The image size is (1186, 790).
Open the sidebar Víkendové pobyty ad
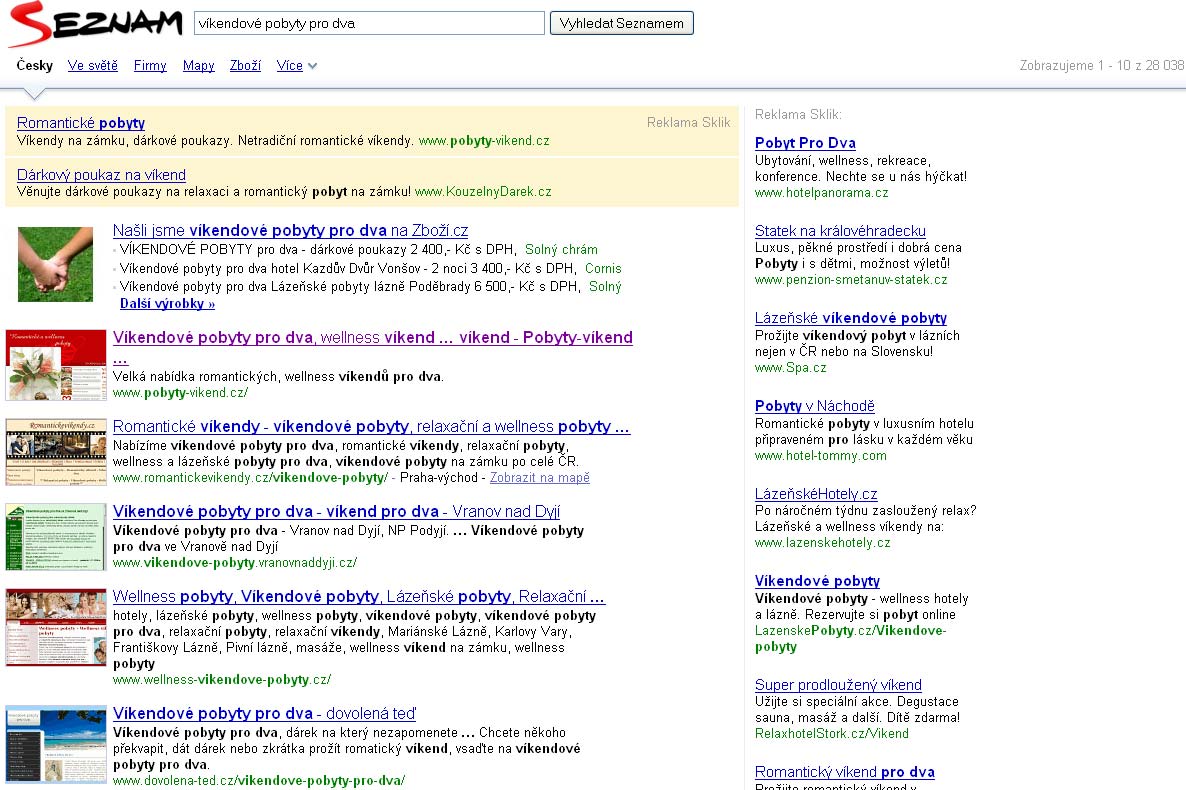pyautogui.click(x=817, y=580)
